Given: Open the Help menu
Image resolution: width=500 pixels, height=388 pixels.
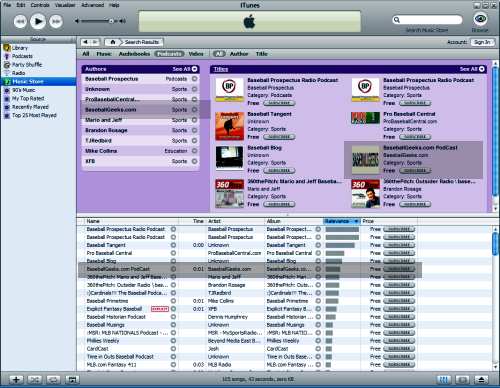Looking at the screenshot, I should tap(114, 5).
